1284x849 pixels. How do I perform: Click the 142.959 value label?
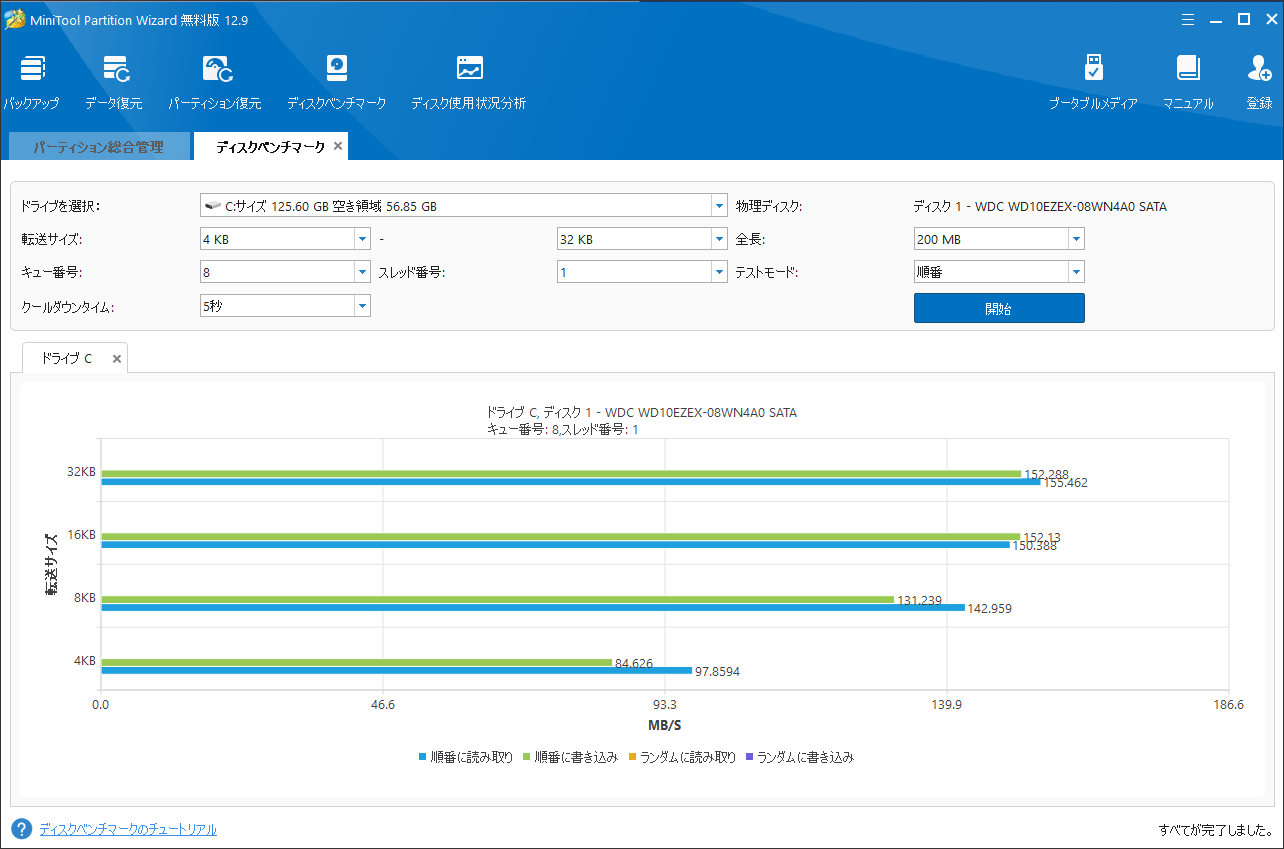[989, 608]
